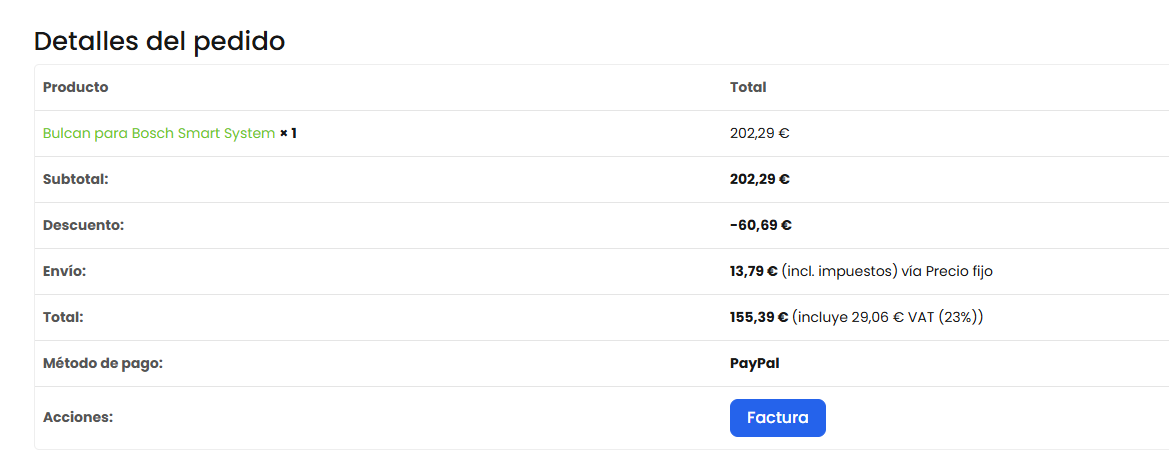Screen dimensions: 1169x467
Task: Select the shipping cost 13,79 €
Action: click(754, 272)
